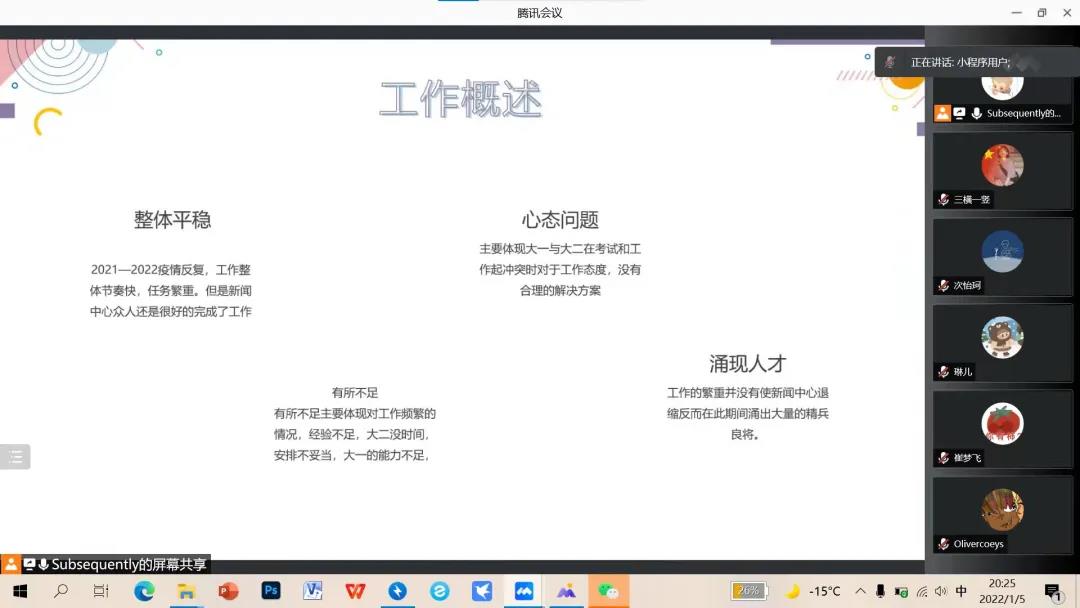
Task: Open the side panel toggle on slide's left edge
Action: pos(15,457)
